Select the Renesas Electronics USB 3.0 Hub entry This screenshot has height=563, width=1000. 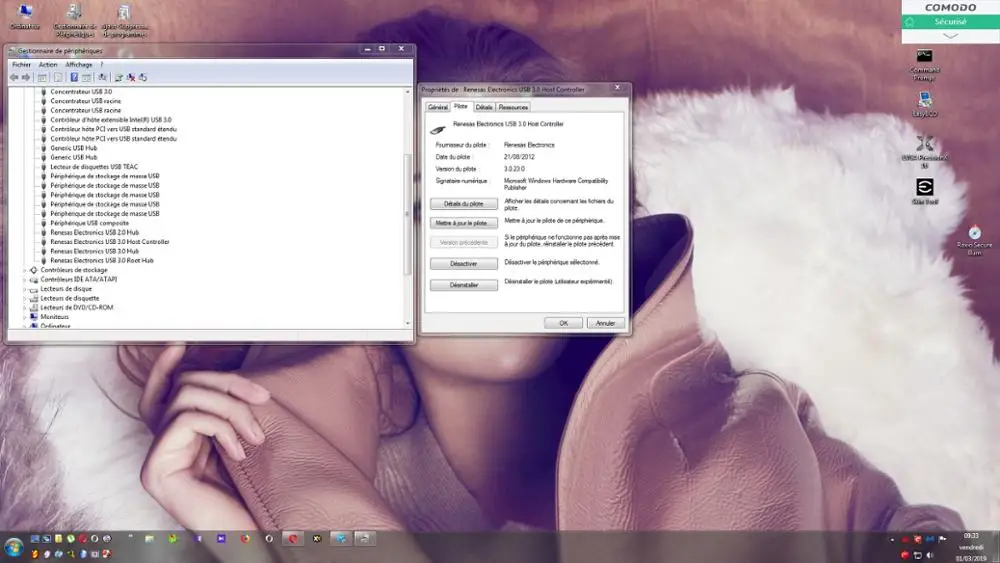(x=94, y=251)
